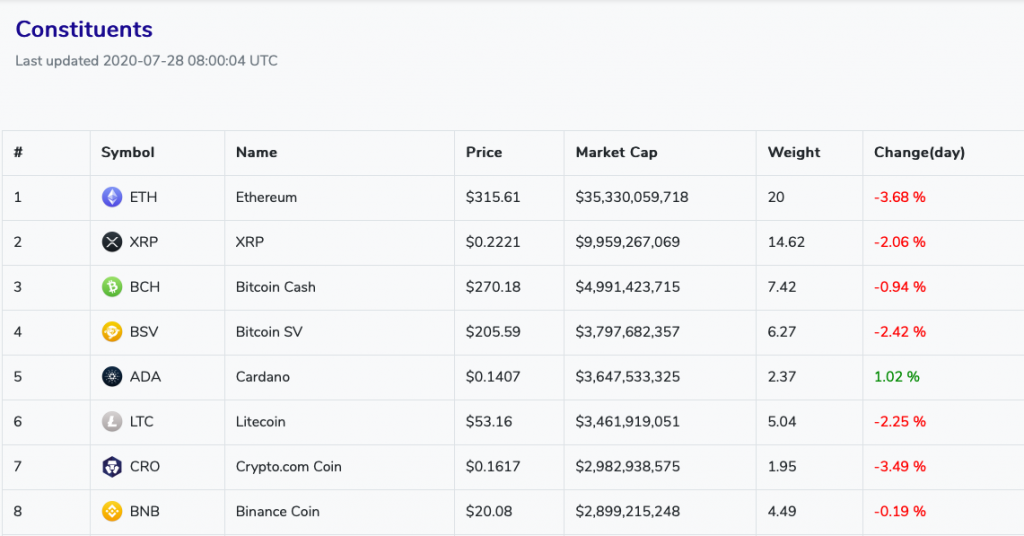Click the Crypto.com Coin name cell

coord(289,467)
